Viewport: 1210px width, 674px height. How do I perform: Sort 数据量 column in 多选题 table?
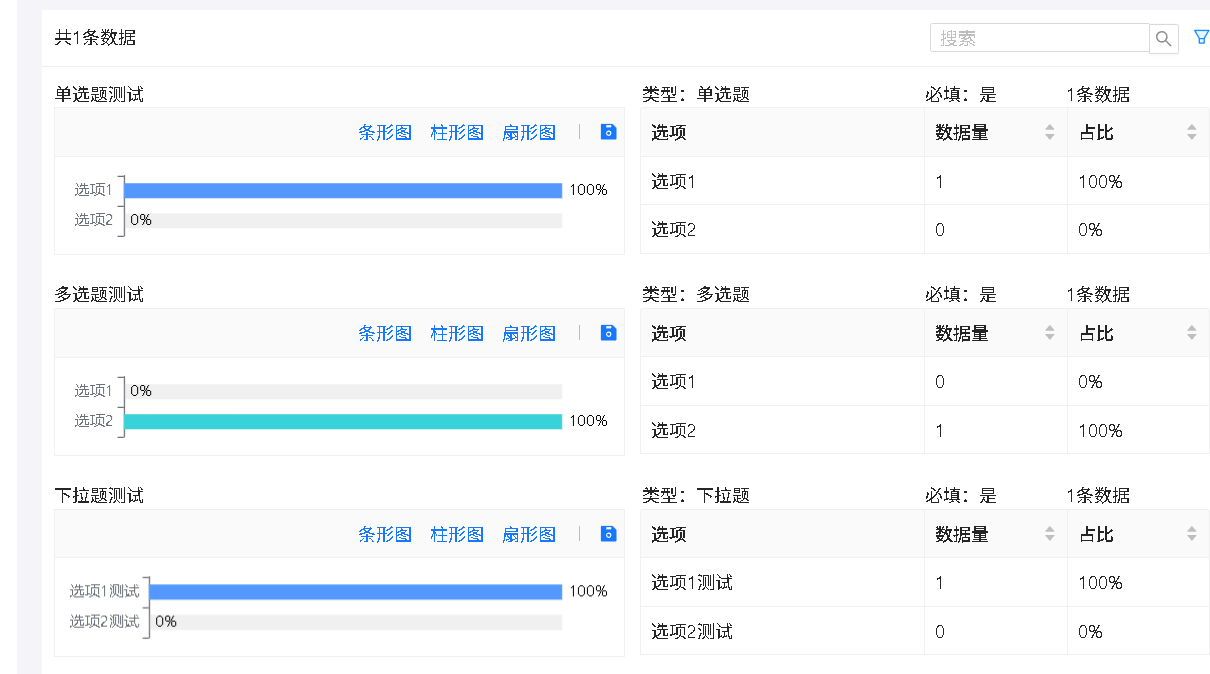[1049, 333]
